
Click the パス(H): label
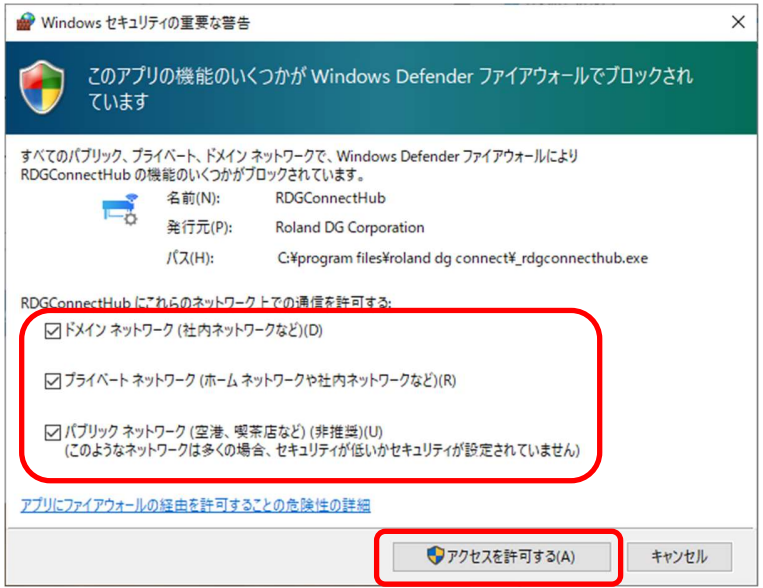click(190, 258)
